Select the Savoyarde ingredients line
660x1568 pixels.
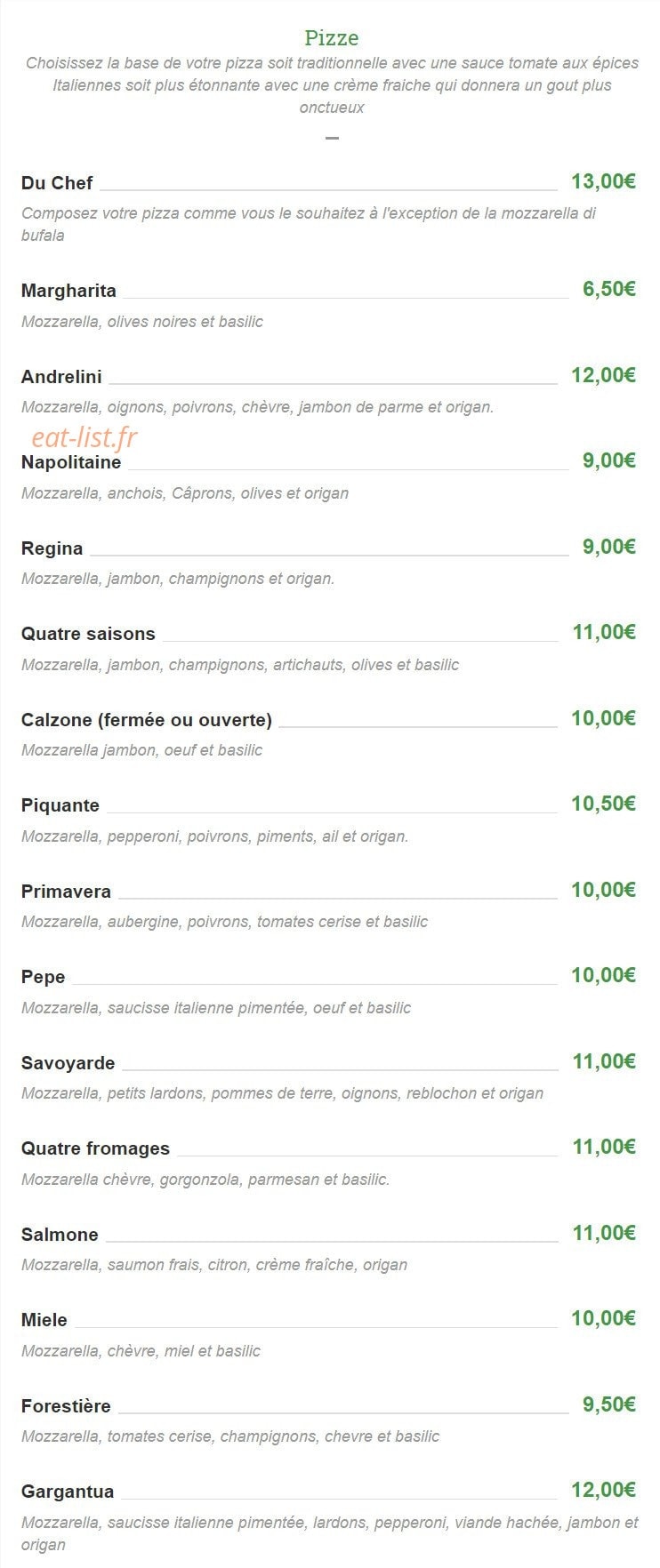282,1093
